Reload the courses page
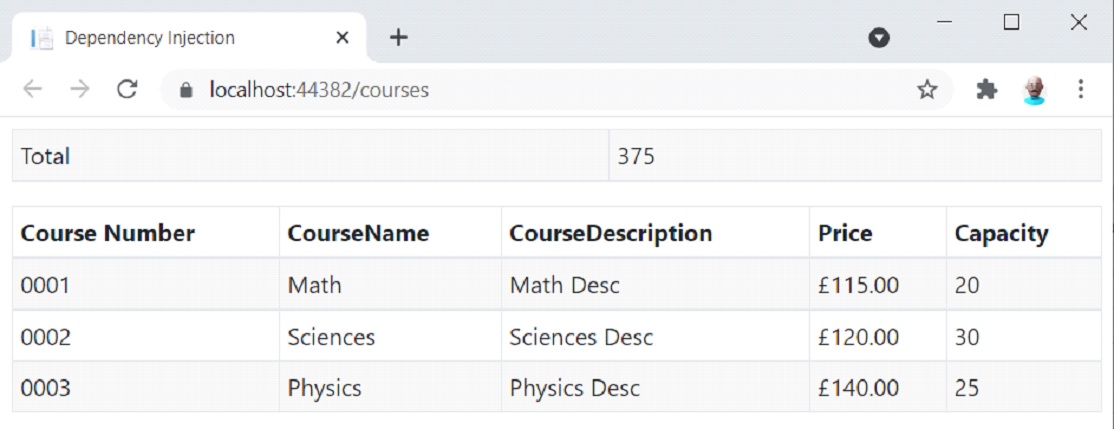Viewport: 1114px width, 429px height. coord(126,90)
